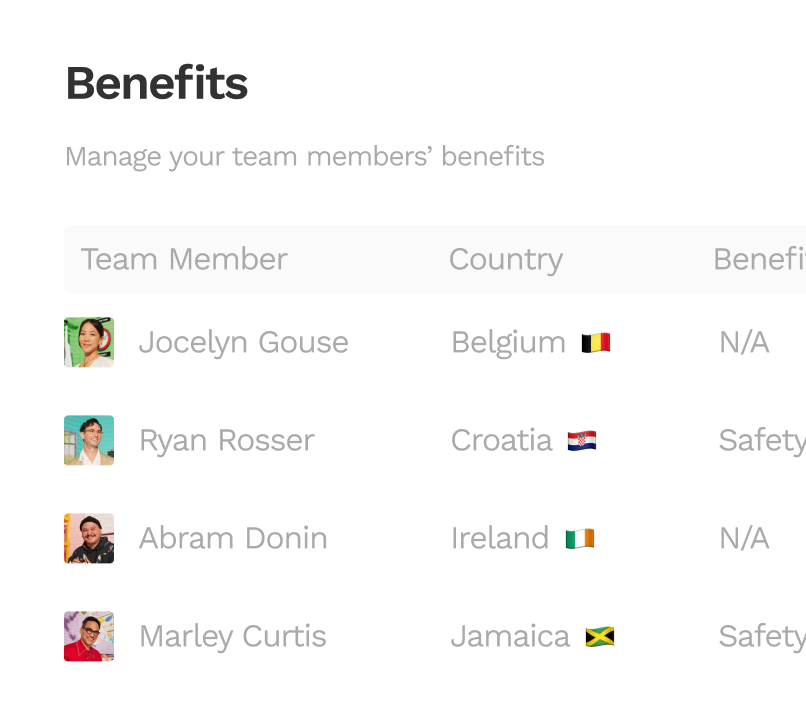The height and width of the screenshot is (710, 806).
Task: Click the Croatia flag icon
Action: pyautogui.click(x=582, y=441)
